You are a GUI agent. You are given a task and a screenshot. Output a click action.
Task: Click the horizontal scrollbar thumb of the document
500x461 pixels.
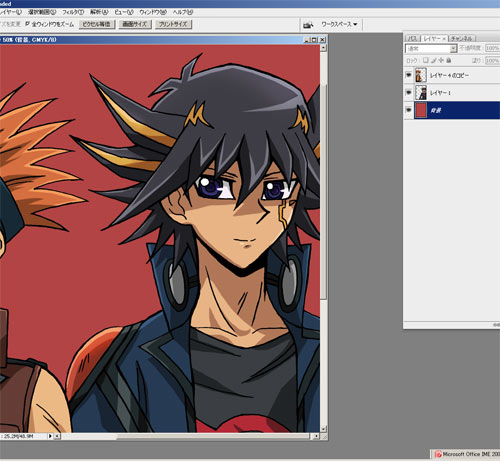point(212,436)
